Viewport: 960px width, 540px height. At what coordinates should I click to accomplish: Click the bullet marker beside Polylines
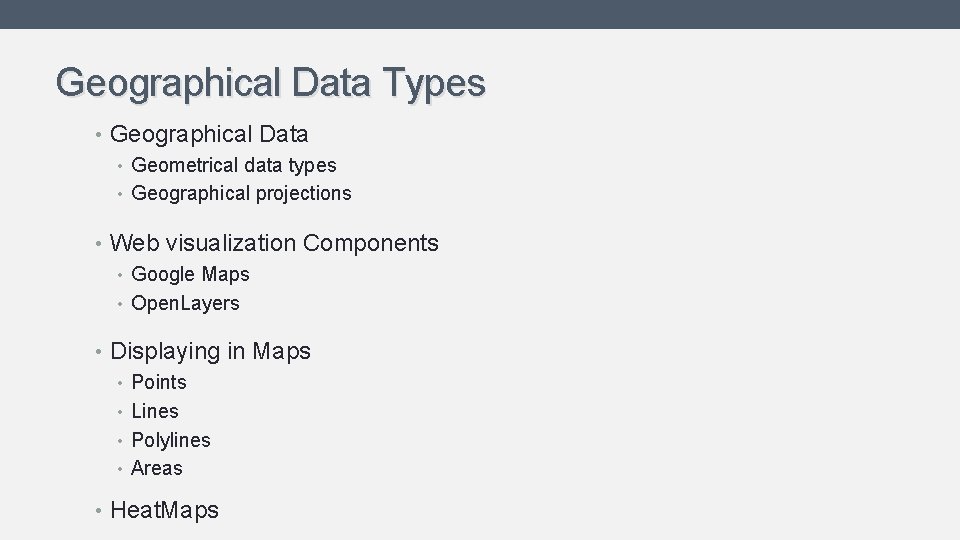pos(119,441)
